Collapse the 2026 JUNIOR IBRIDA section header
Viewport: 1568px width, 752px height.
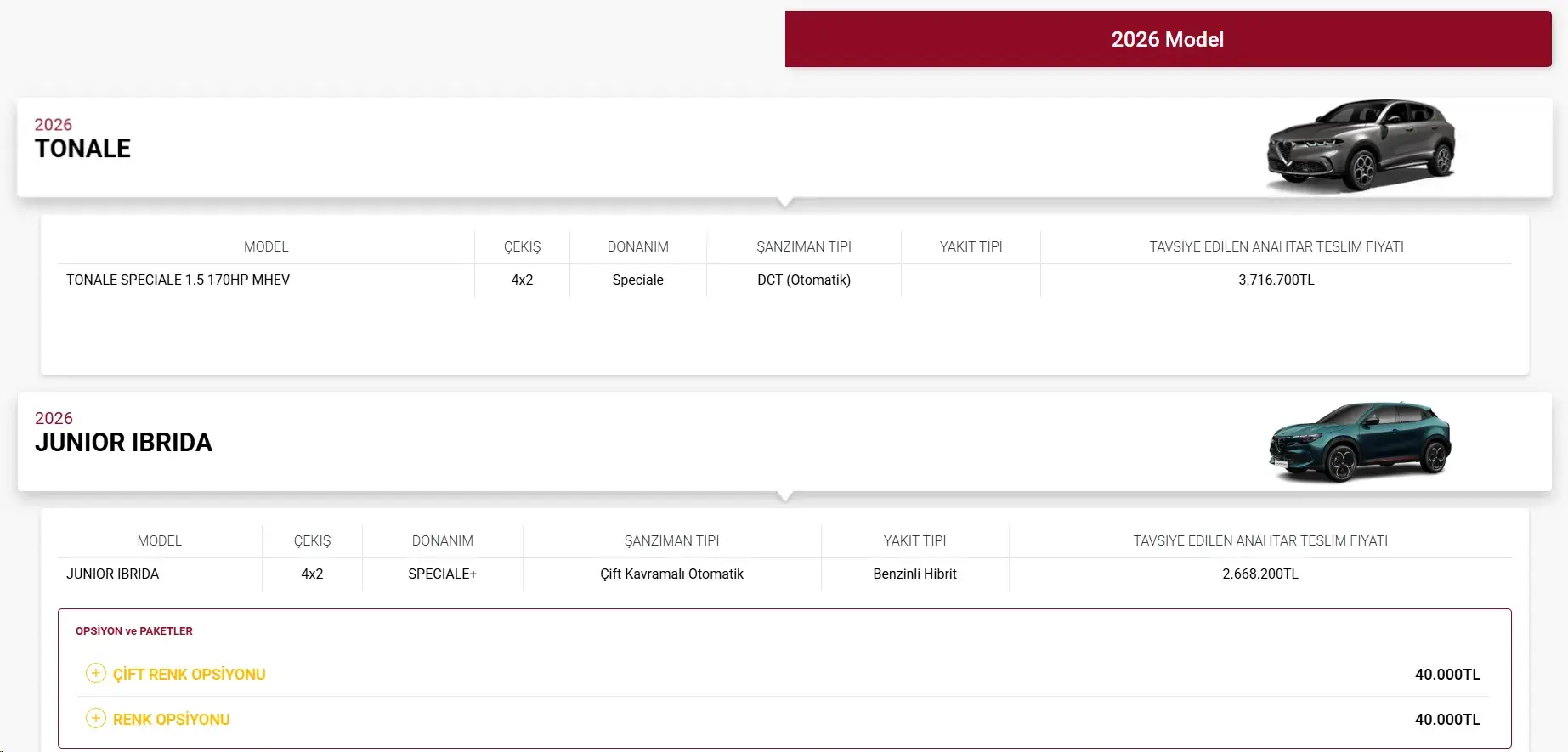(784, 442)
